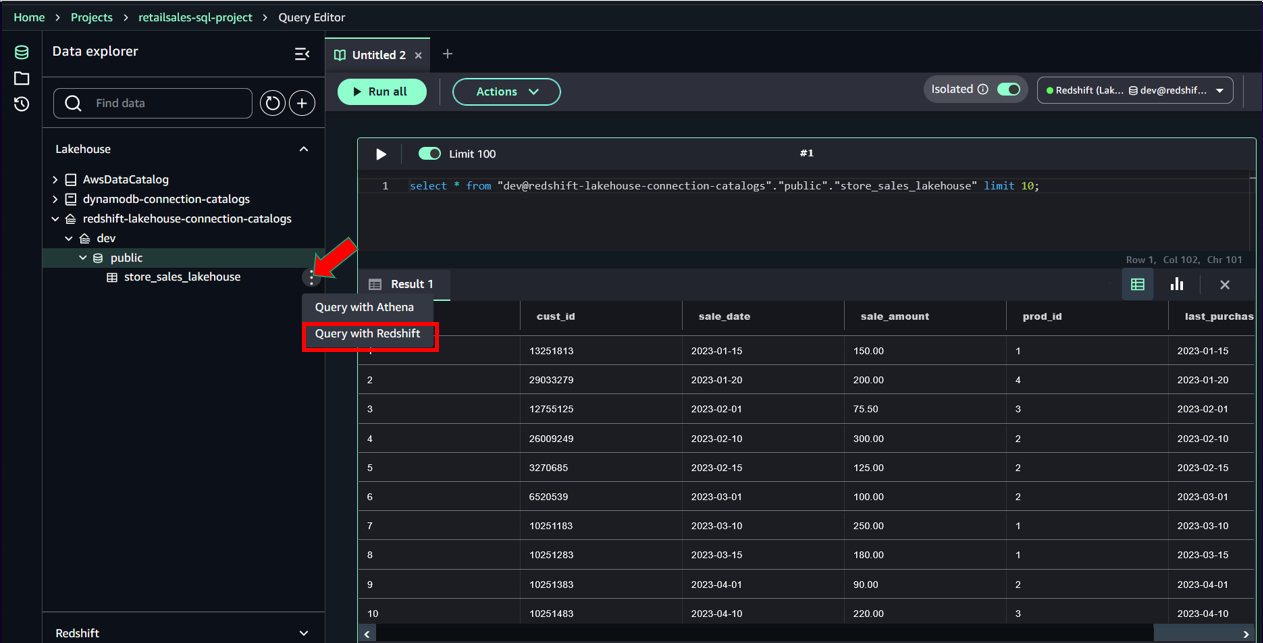
Task: Switch to the Untitled 2 tab
Action: pos(379,56)
